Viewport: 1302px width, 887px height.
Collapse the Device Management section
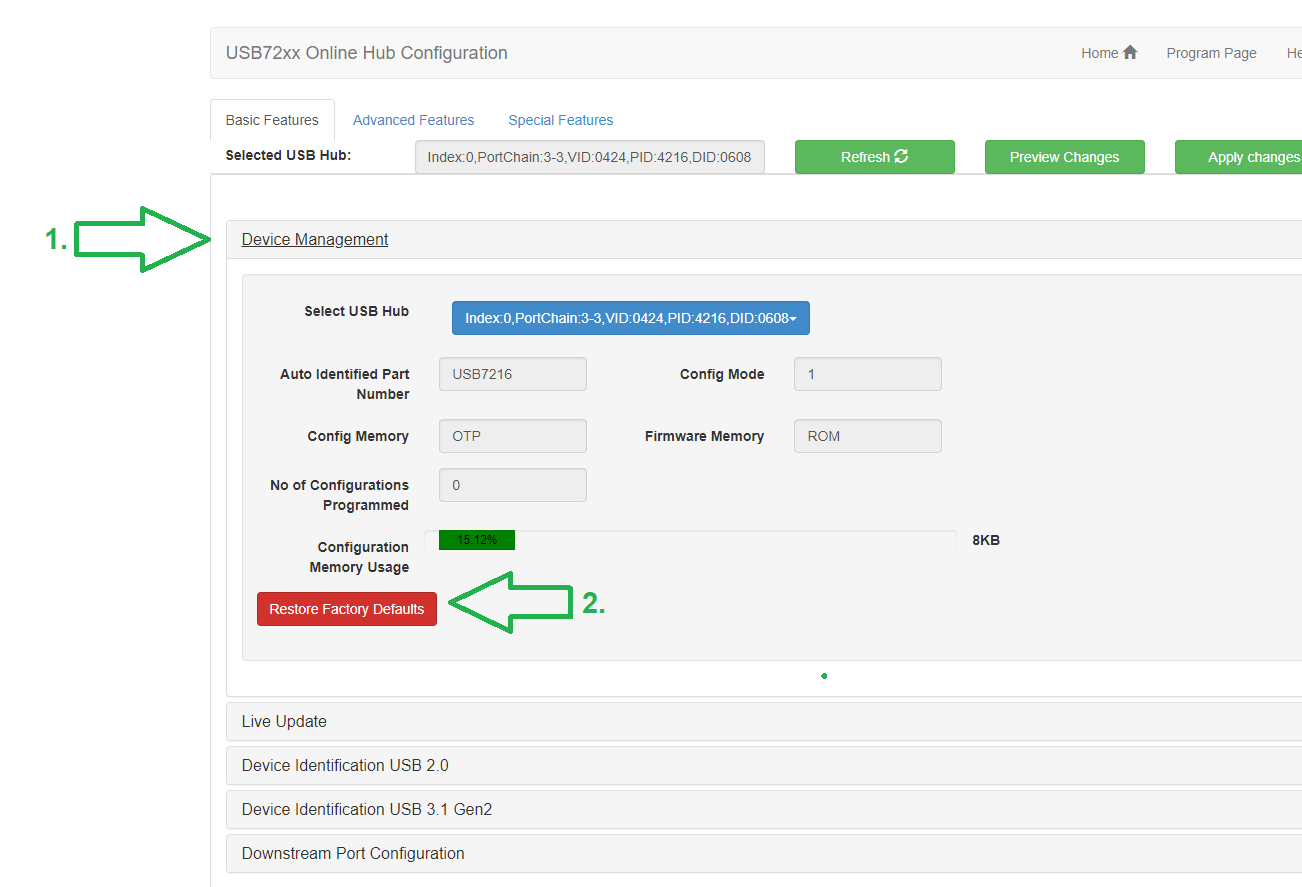pos(315,239)
